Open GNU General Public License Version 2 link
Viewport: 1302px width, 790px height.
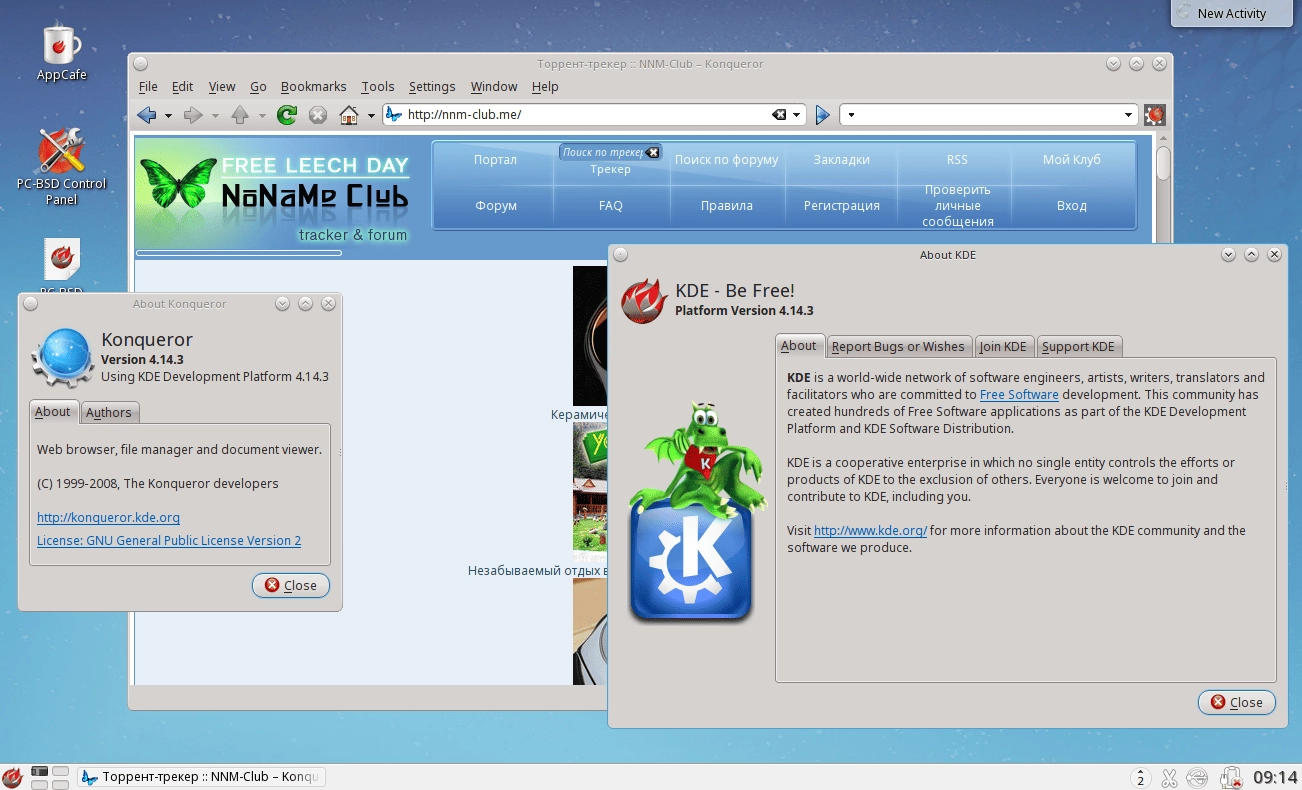[169, 540]
